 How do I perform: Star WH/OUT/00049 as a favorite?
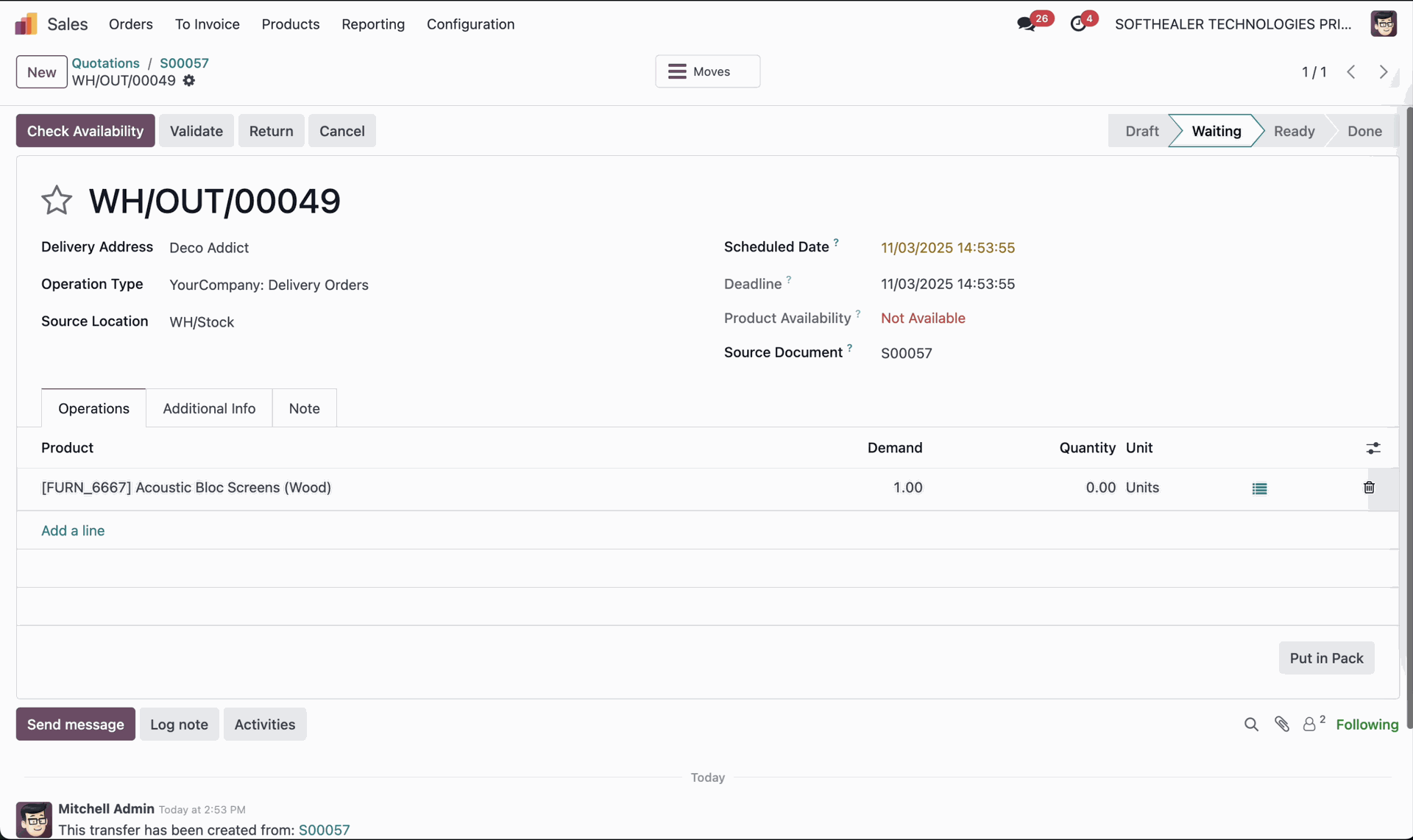point(57,200)
